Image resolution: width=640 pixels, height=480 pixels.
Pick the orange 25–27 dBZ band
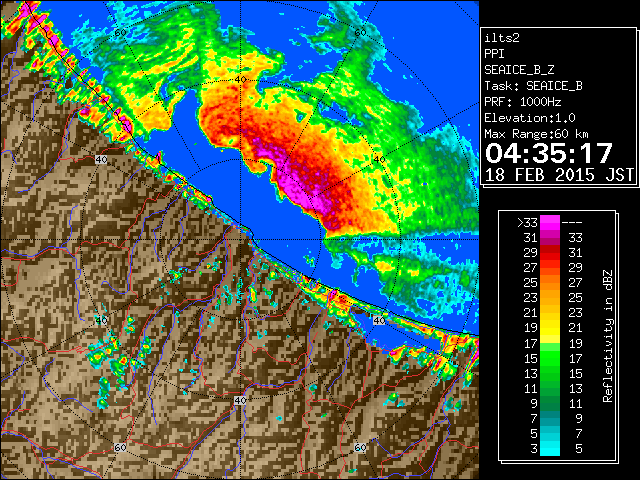(550, 282)
